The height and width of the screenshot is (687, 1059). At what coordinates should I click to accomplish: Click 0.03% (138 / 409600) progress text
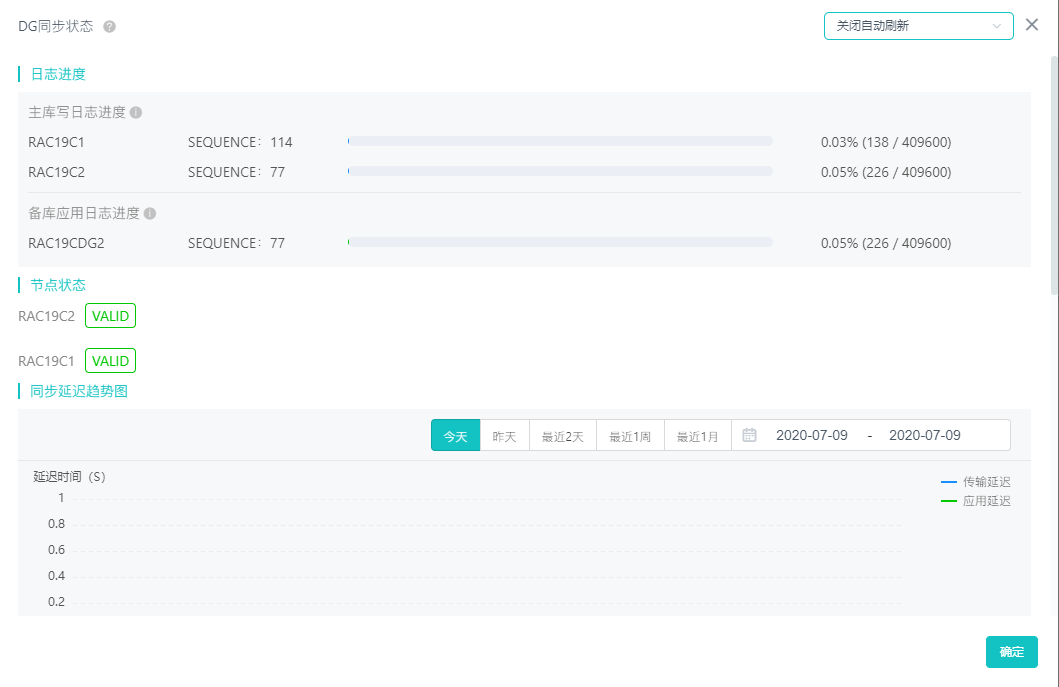tap(886, 143)
